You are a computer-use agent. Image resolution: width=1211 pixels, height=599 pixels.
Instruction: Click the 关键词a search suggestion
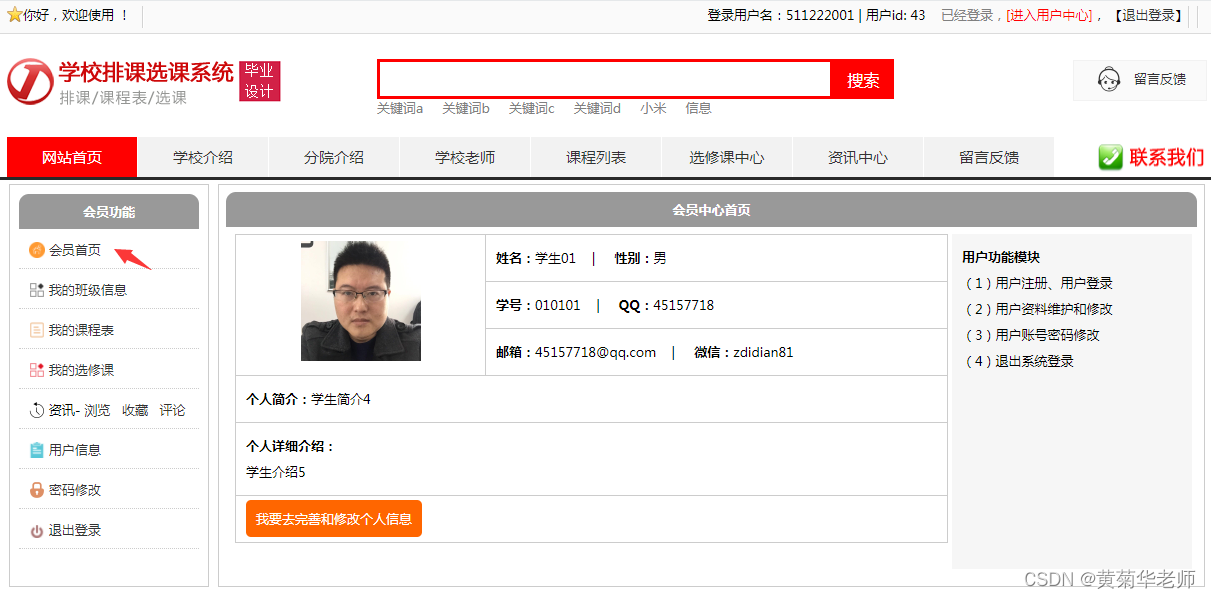point(400,108)
